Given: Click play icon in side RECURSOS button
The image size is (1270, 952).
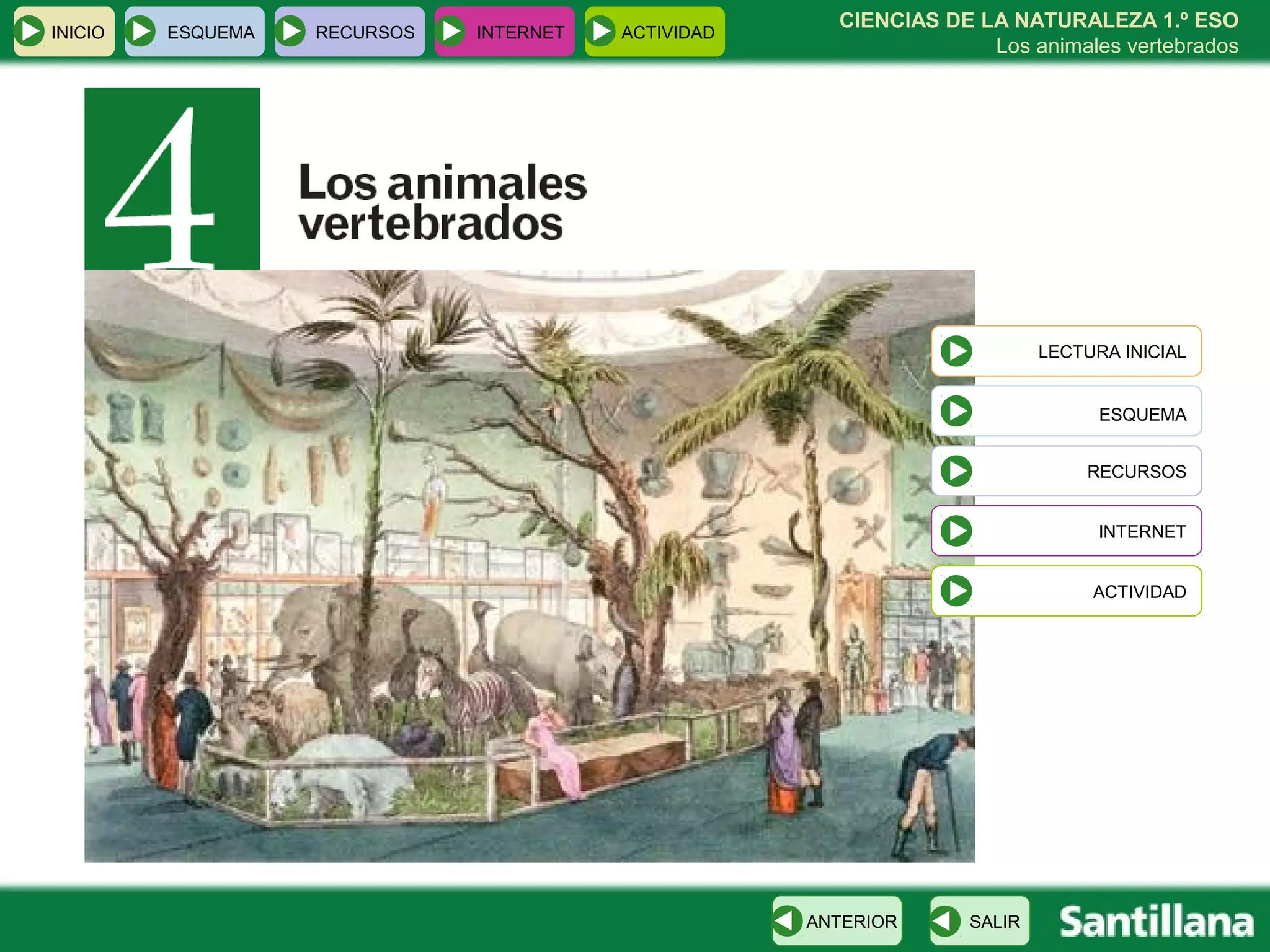Looking at the screenshot, I should (x=956, y=471).
